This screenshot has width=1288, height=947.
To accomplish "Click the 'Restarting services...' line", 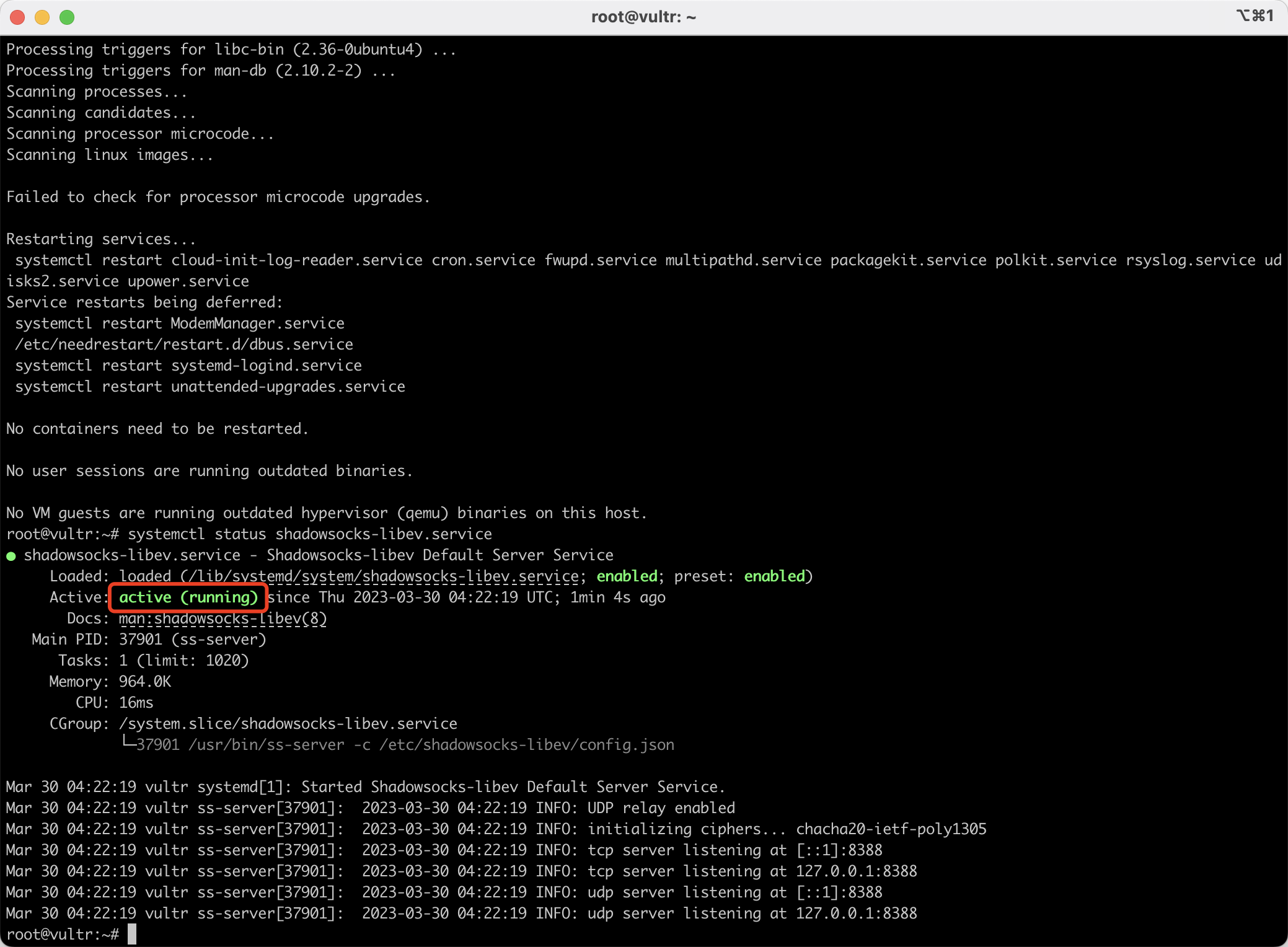I will [x=101, y=239].
